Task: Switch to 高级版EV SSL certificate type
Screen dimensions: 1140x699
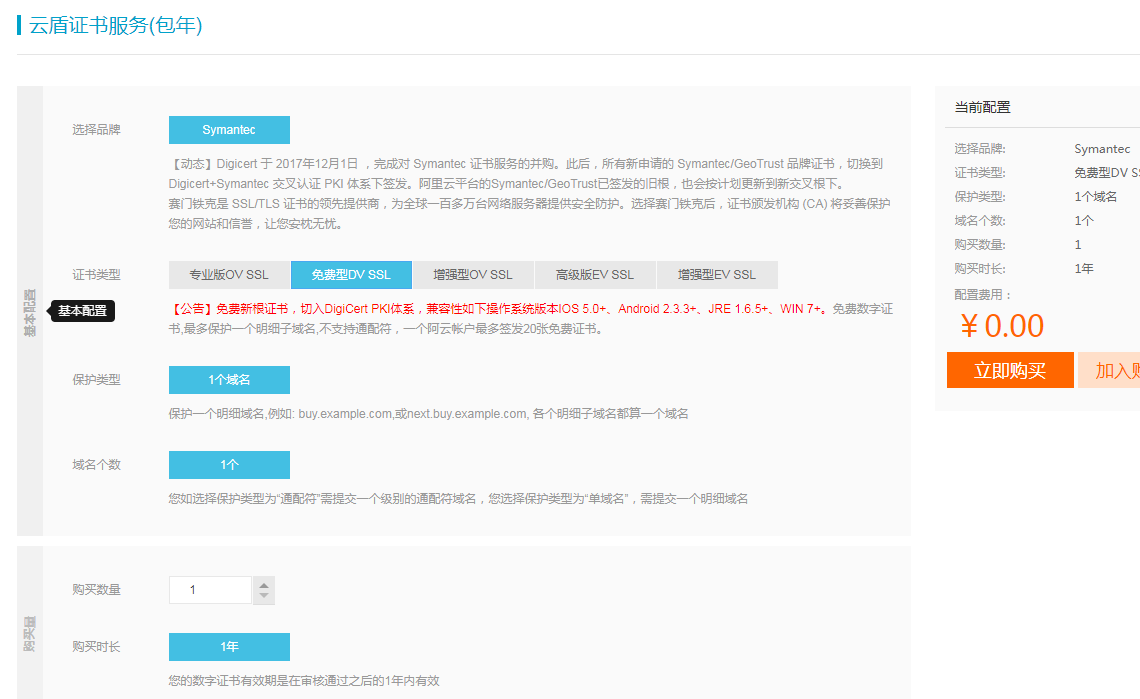Action: tap(595, 275)
